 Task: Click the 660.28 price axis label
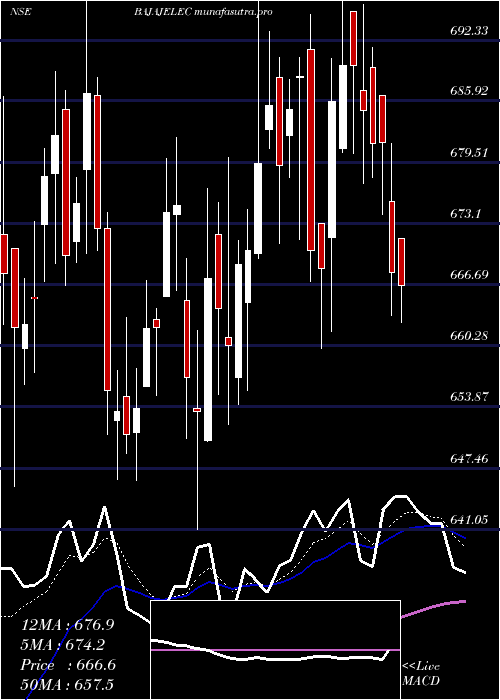coord(468,336)
